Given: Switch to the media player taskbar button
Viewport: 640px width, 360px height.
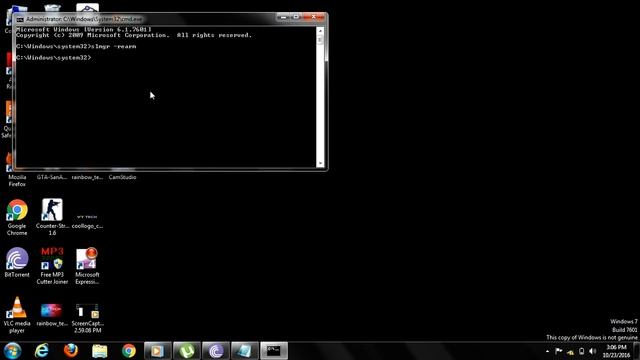Looking at the screenshot, I should [158, 351].
